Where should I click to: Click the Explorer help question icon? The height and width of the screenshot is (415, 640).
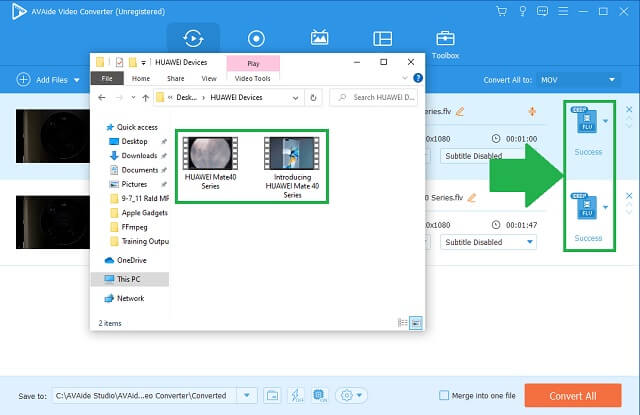point(418,78)
